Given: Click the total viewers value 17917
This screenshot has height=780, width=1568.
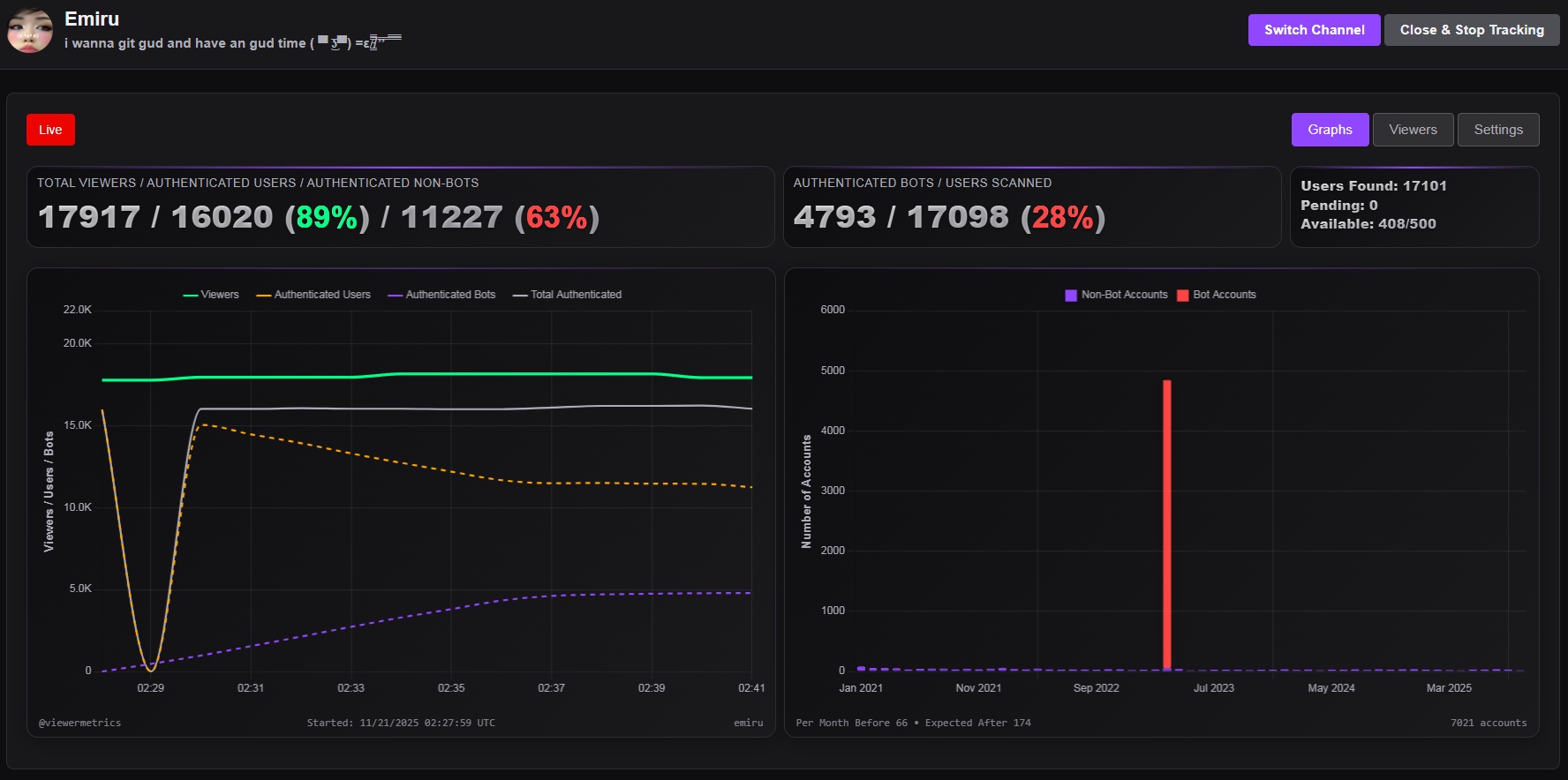Looking at the screenshot, I should [89, 217].
